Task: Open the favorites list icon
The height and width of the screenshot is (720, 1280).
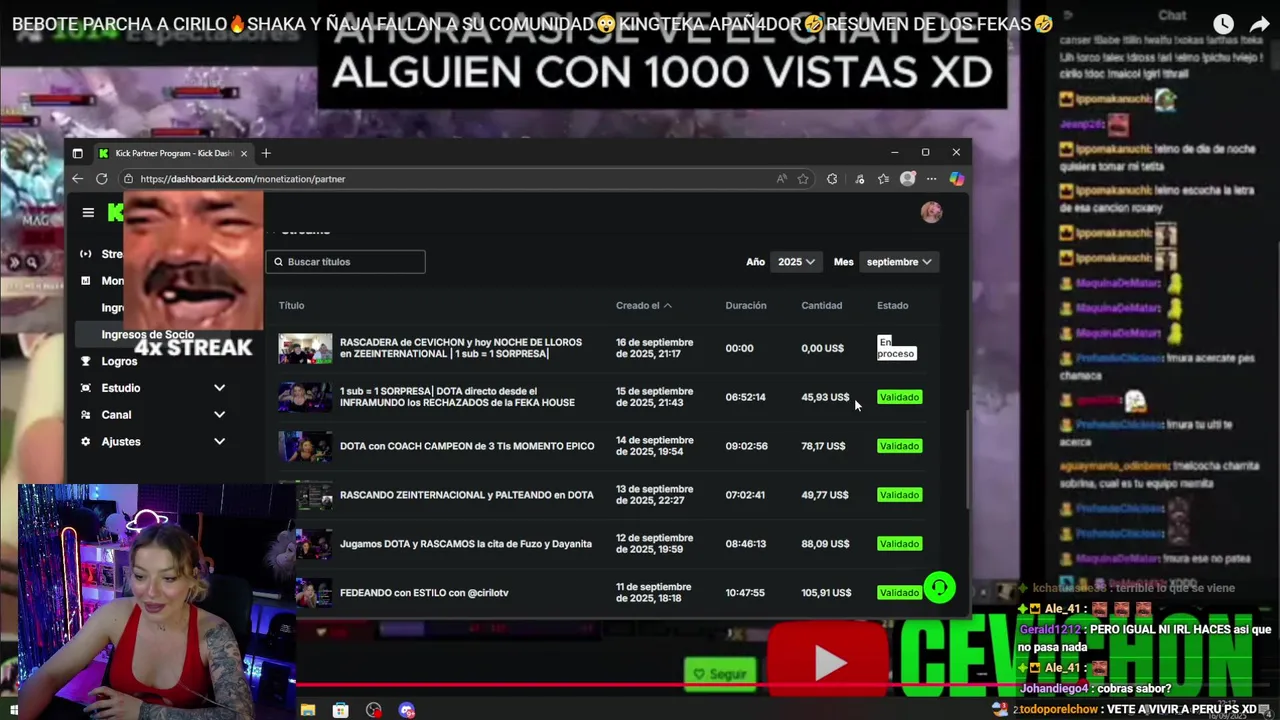Action: (x=883, y=178)
